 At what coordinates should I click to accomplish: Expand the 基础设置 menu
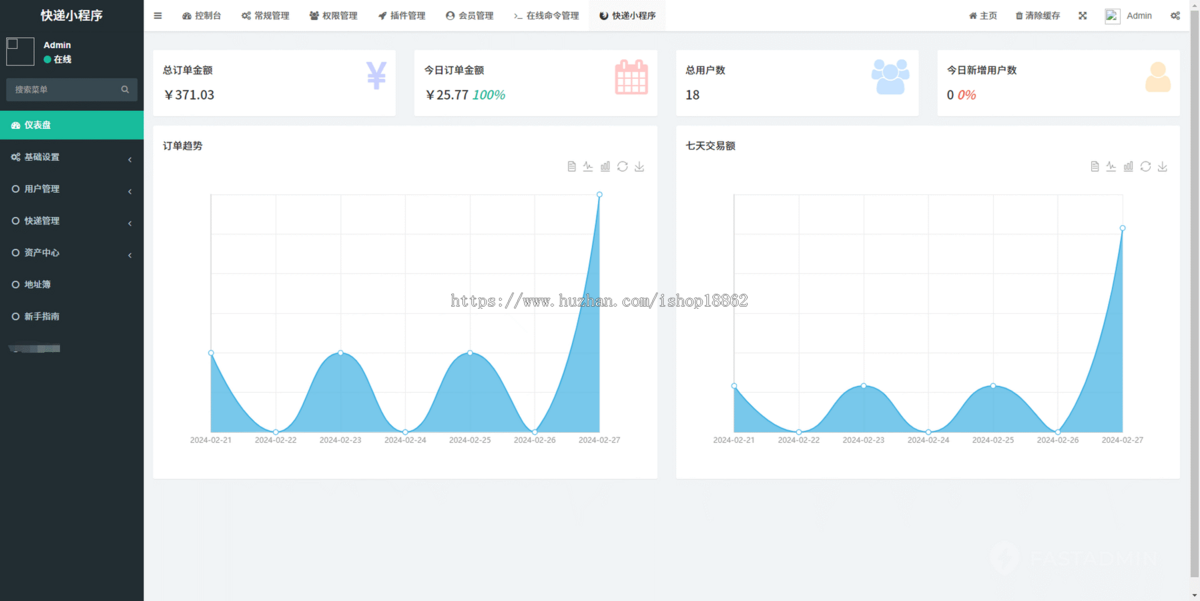click(x=71, y=157)
